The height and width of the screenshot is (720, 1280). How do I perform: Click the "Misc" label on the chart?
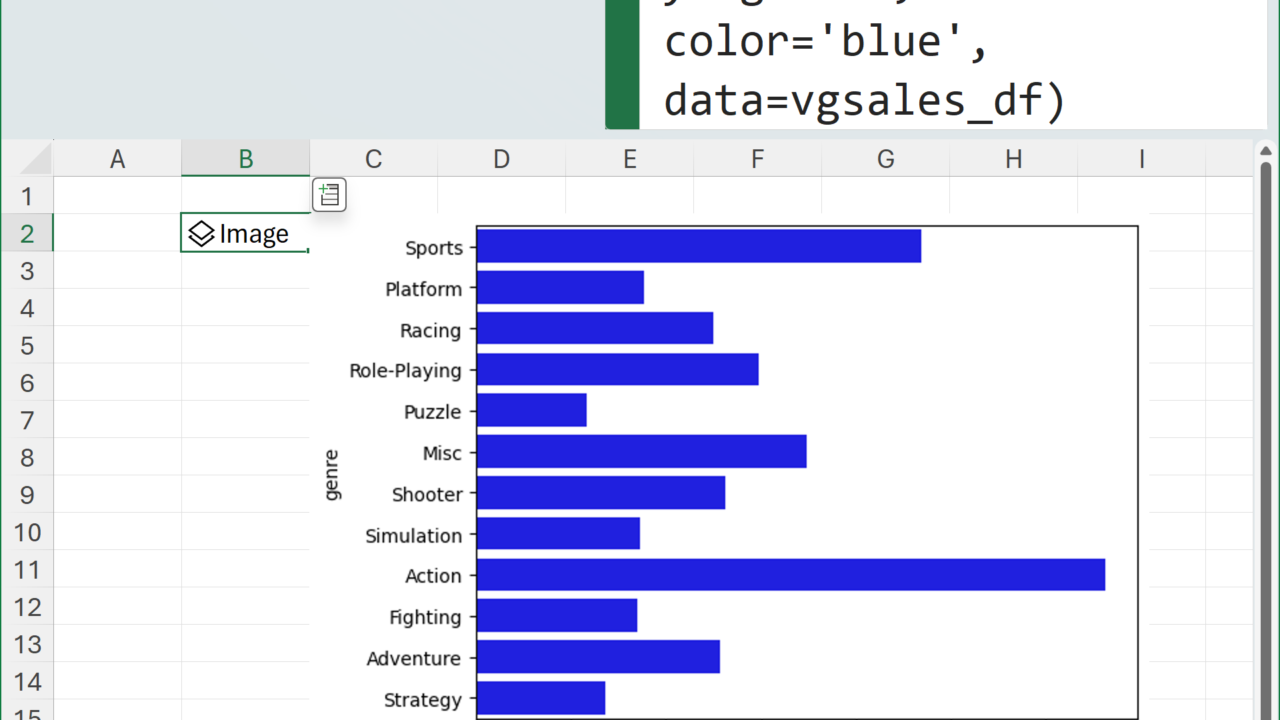coord(442,453)
